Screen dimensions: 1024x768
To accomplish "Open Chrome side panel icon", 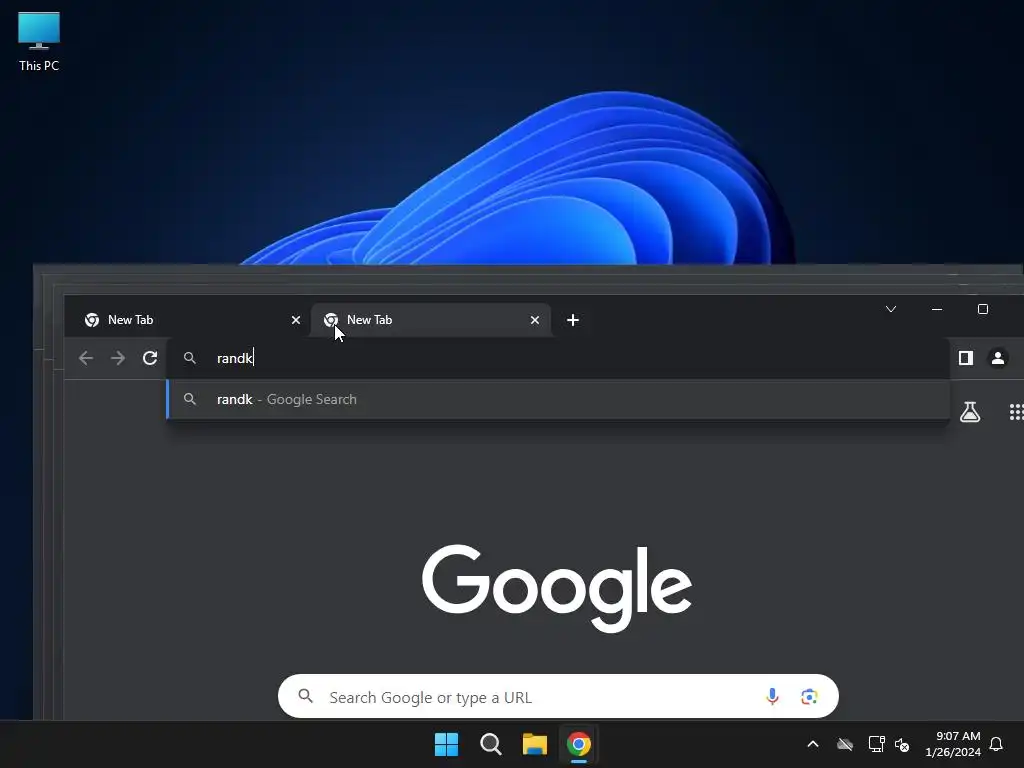I will click(966, 358).
